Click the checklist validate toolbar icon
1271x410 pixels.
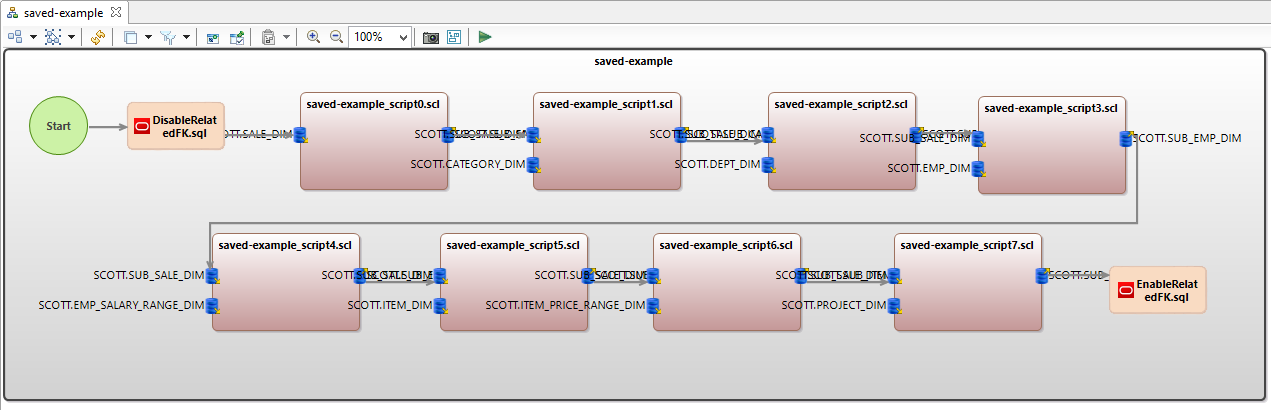click(238, 37)
